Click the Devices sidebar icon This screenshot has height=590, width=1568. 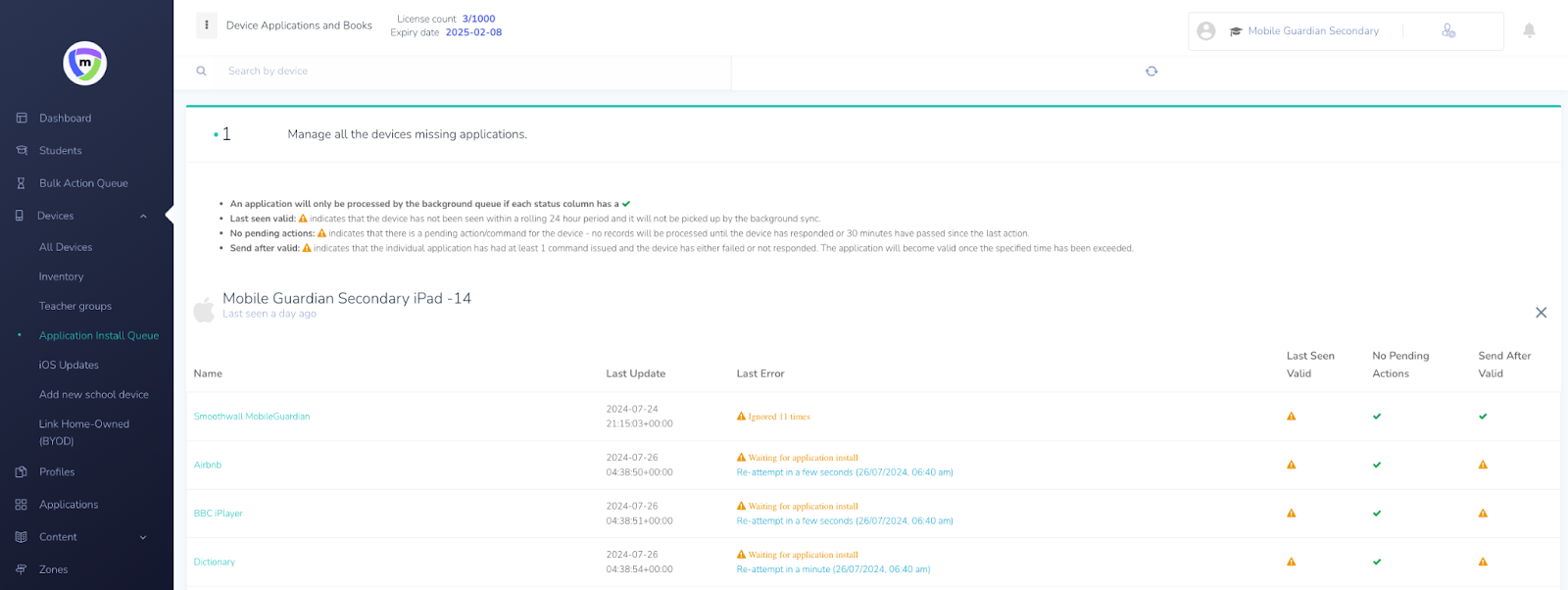[x=20, y=216]
